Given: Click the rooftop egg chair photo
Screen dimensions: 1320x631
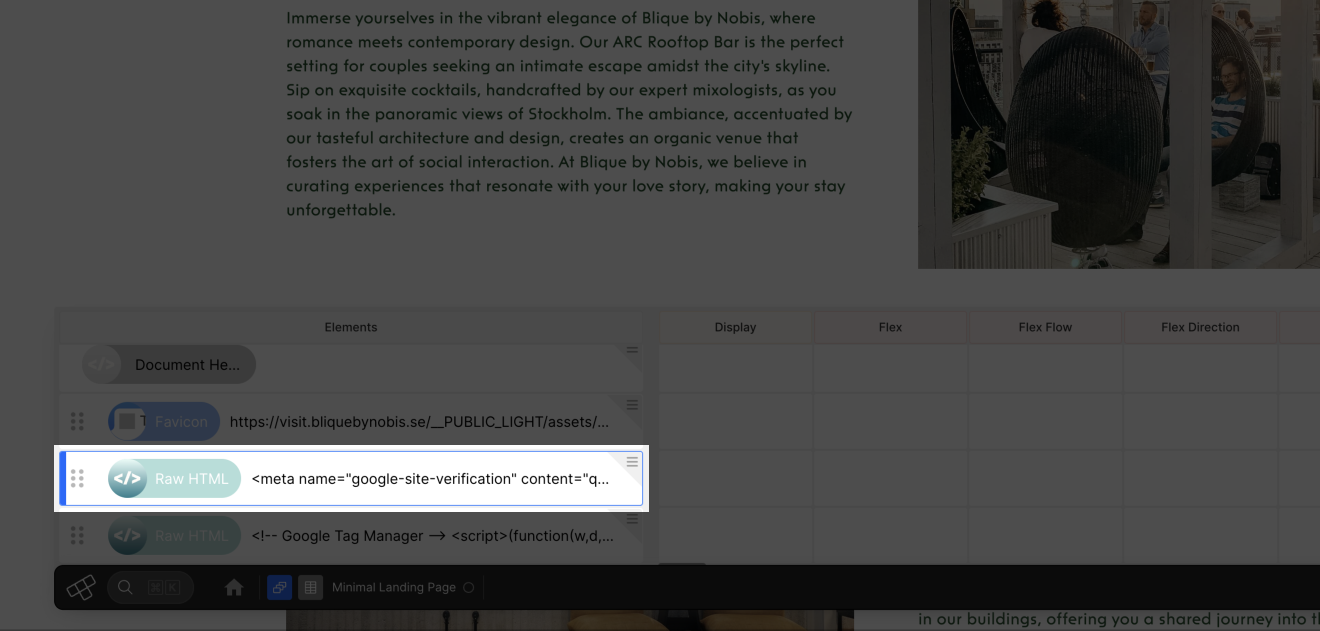Looking at the screenshot, I should point(1119,134).
